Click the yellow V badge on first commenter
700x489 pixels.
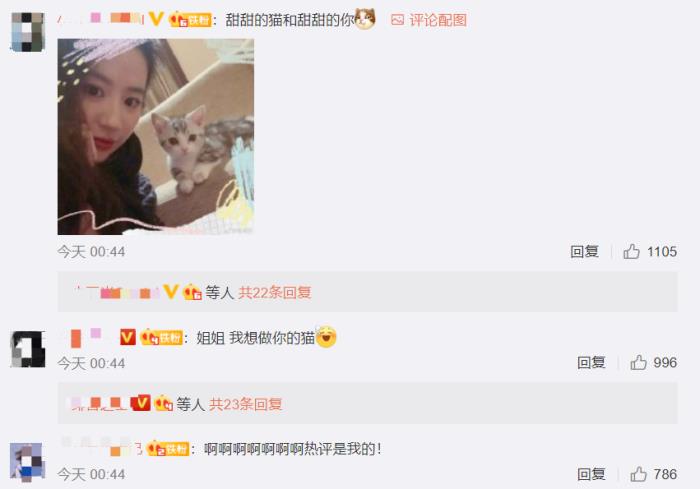coord(156,19)
